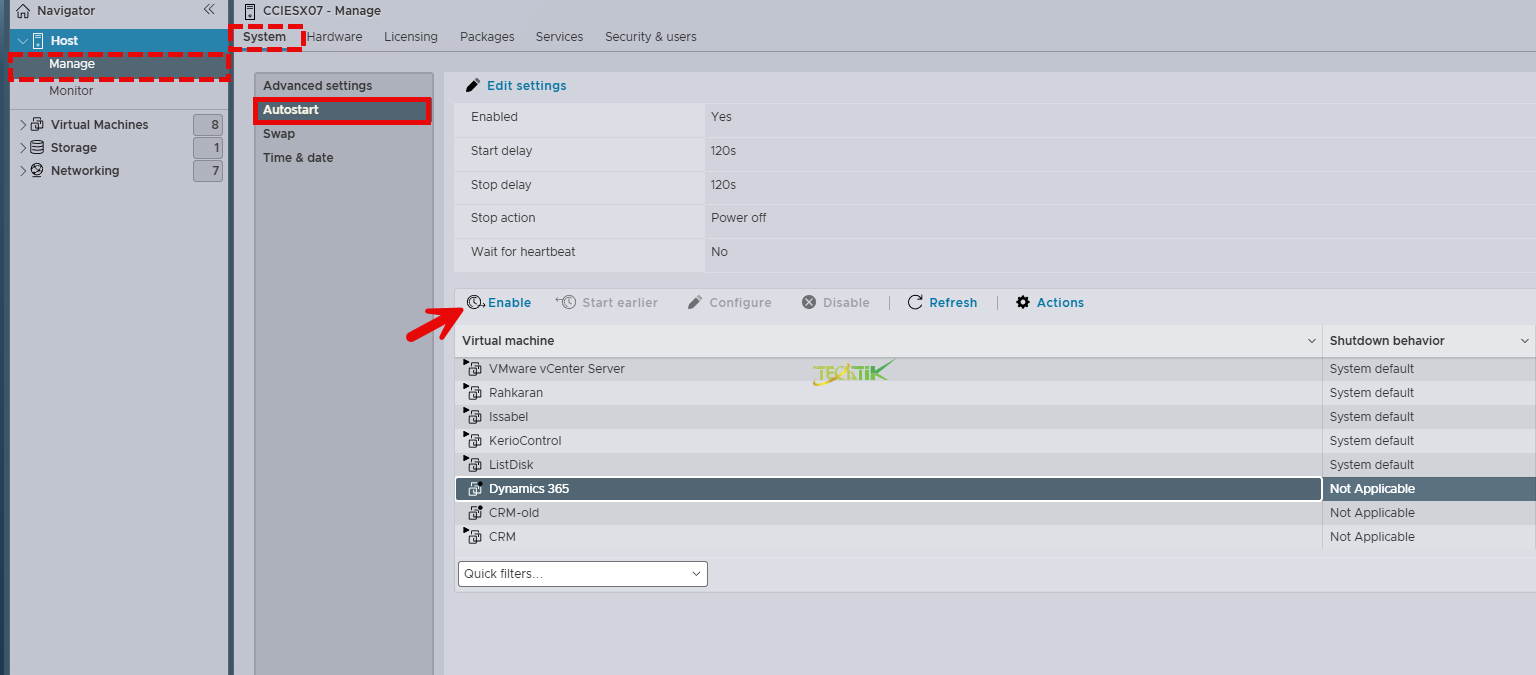Click the Start delay value 120s
1536x675 pixels.
pyautogui.click(x=724, y=151)
